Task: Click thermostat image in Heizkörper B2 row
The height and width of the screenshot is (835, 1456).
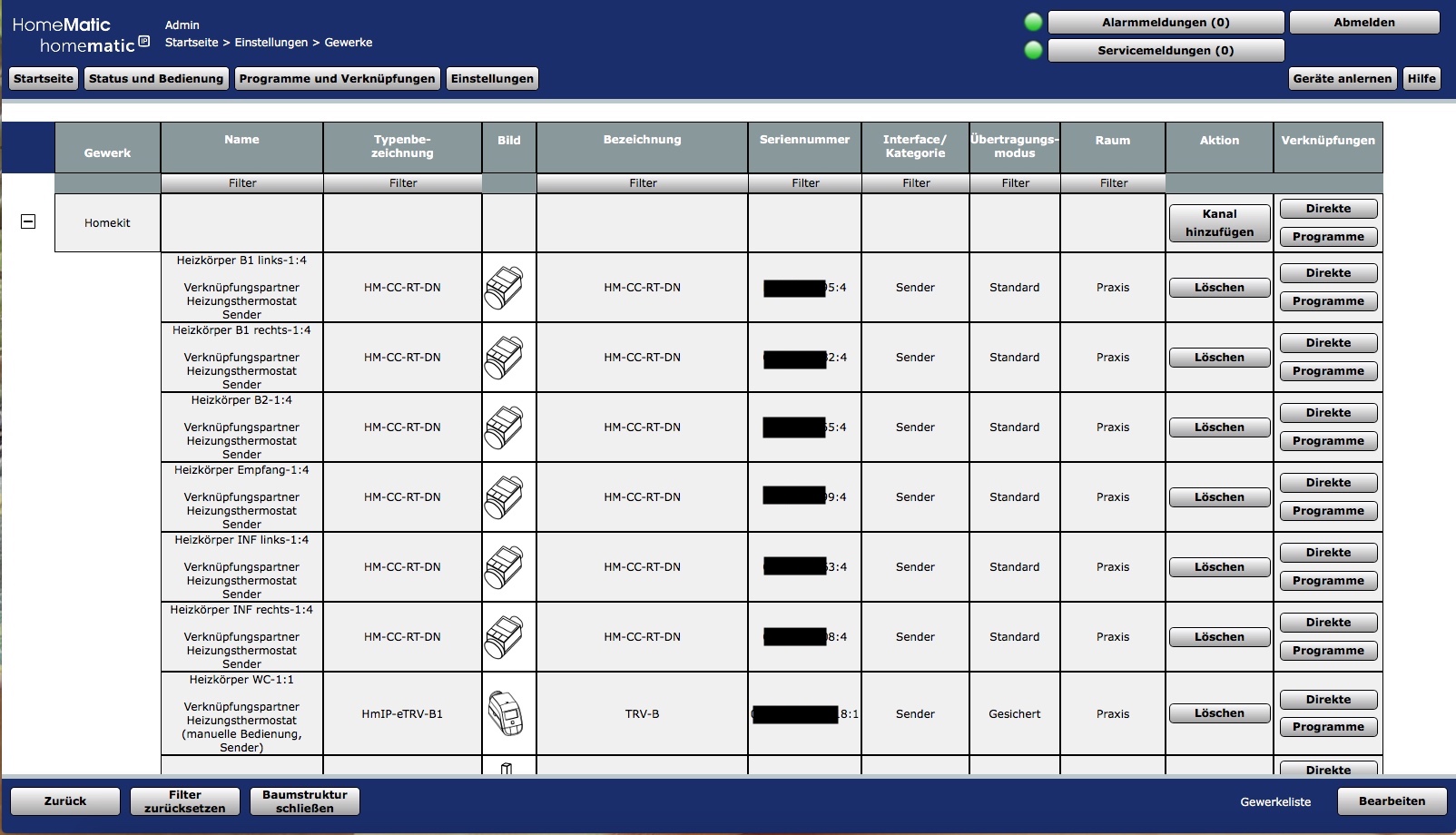Action: point(504,427)
